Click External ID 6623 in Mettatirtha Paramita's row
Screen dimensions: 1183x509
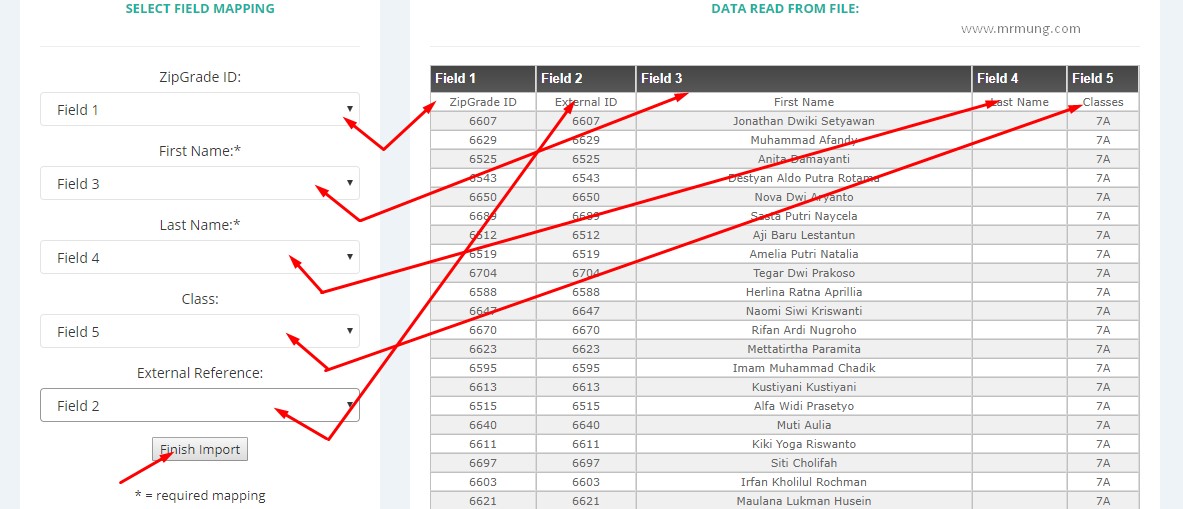coord(586,348)
